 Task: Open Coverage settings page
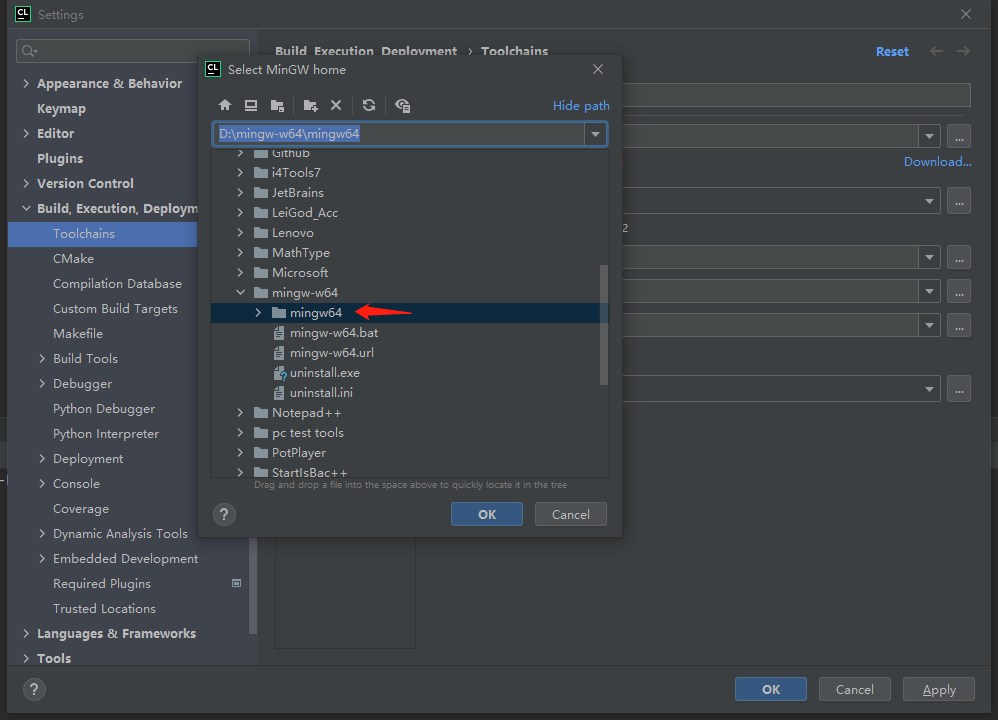[81, 509]
